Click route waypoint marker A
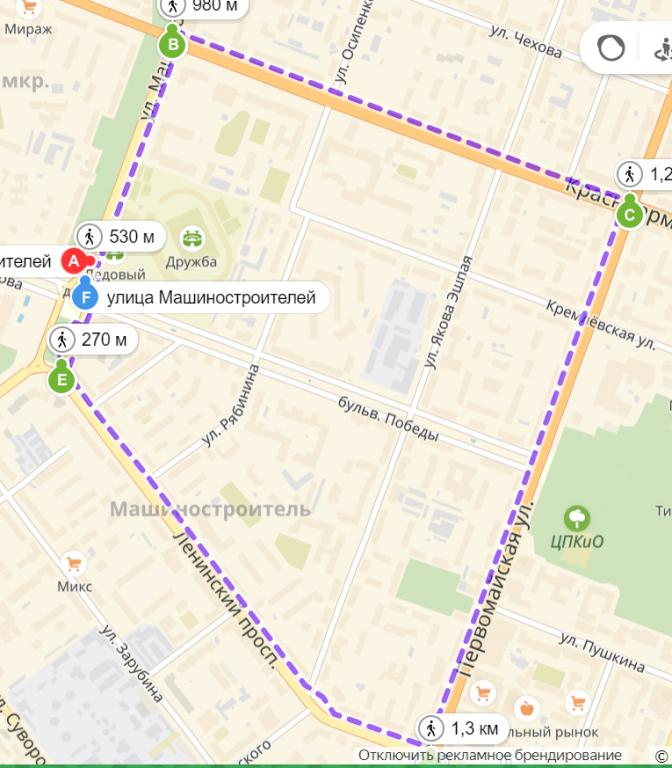672x768 pixels. tap(73, 261)
